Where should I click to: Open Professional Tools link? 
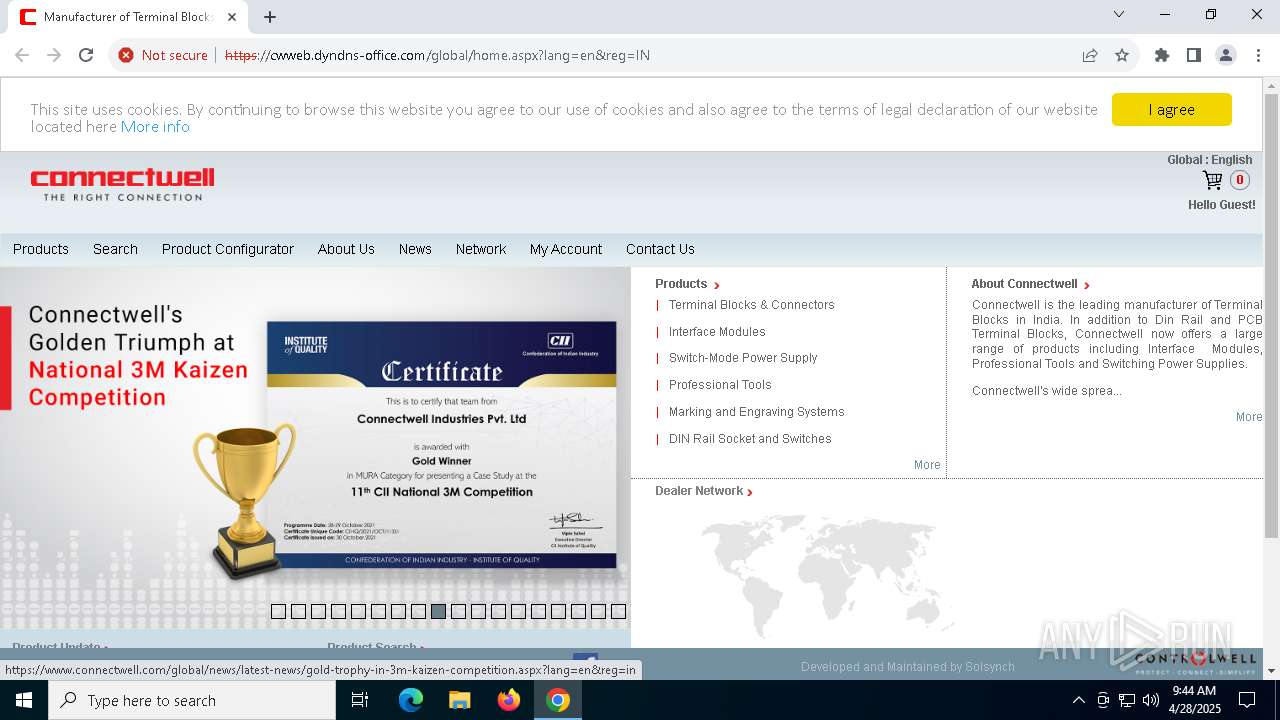[720, 385]
